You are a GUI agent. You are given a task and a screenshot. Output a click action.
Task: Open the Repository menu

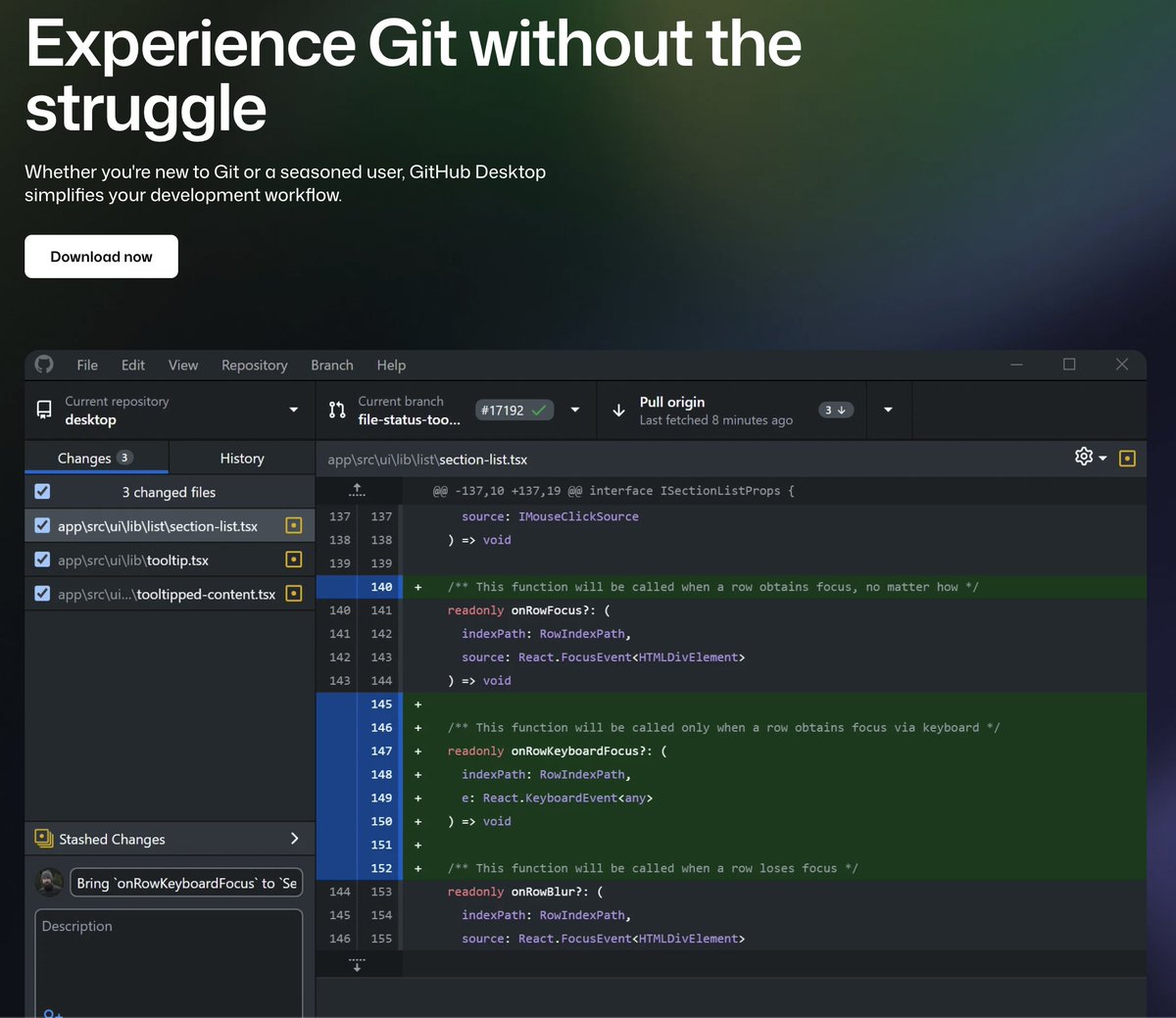[x=255, y=364]
